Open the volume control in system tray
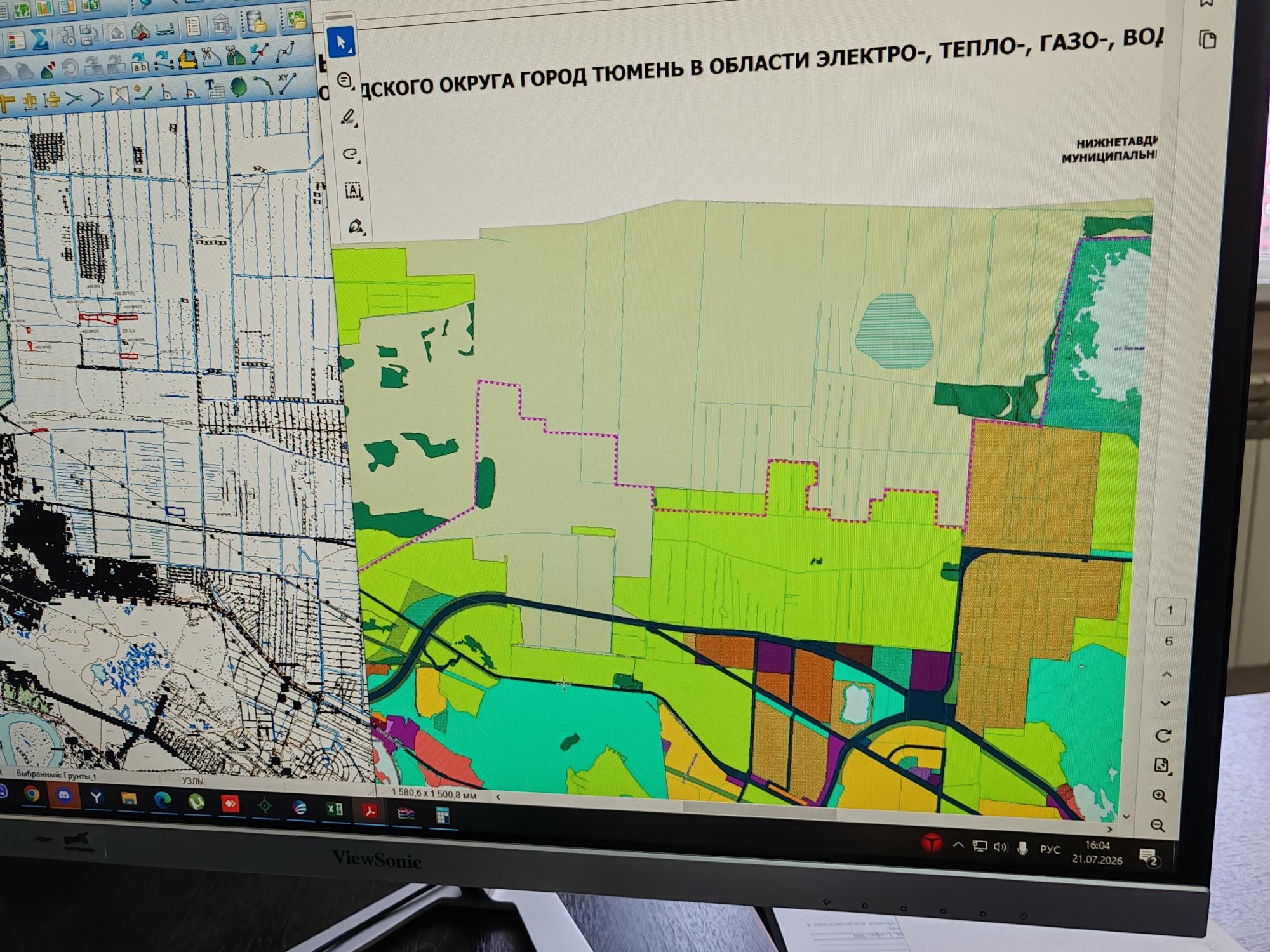The image size is (1270, 952). tap(1001, 847)
